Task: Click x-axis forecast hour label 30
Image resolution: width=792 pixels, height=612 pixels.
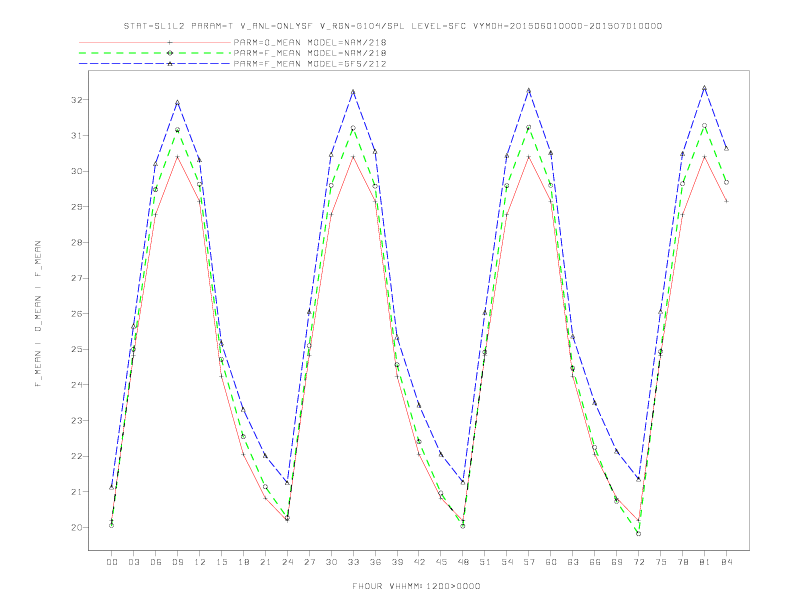Action: click(x=331, y=562)
